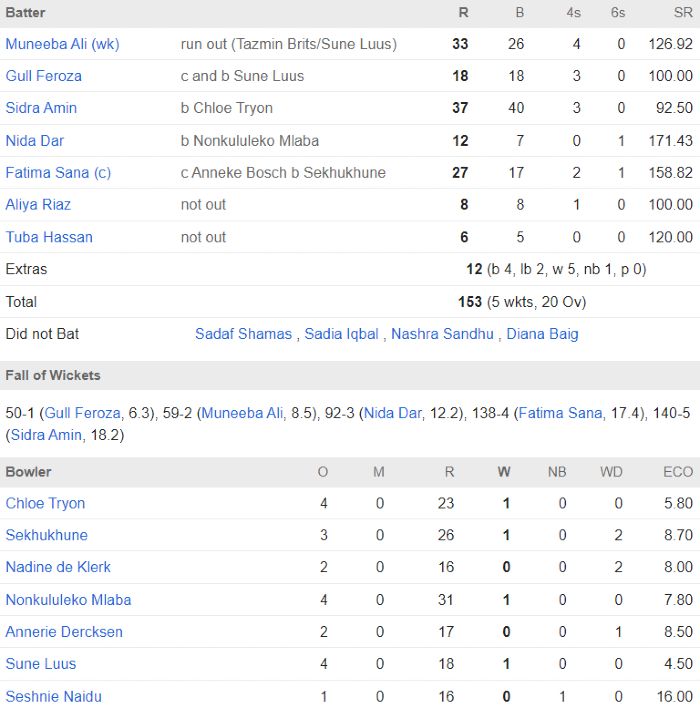
Task: Open Fatima Sana (c) batter profile
Action: click(58, 173)
